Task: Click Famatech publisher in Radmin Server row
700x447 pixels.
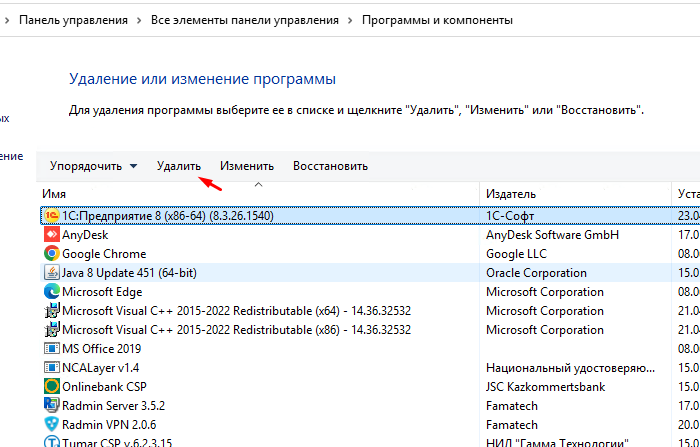Action: (x=512, y=405)
